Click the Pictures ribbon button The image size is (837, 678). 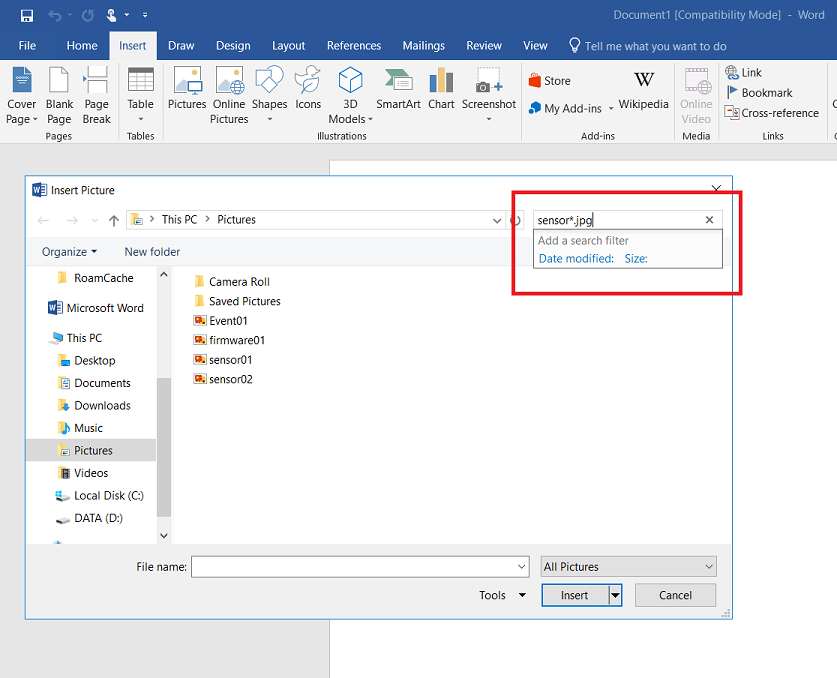click(187, 89)
